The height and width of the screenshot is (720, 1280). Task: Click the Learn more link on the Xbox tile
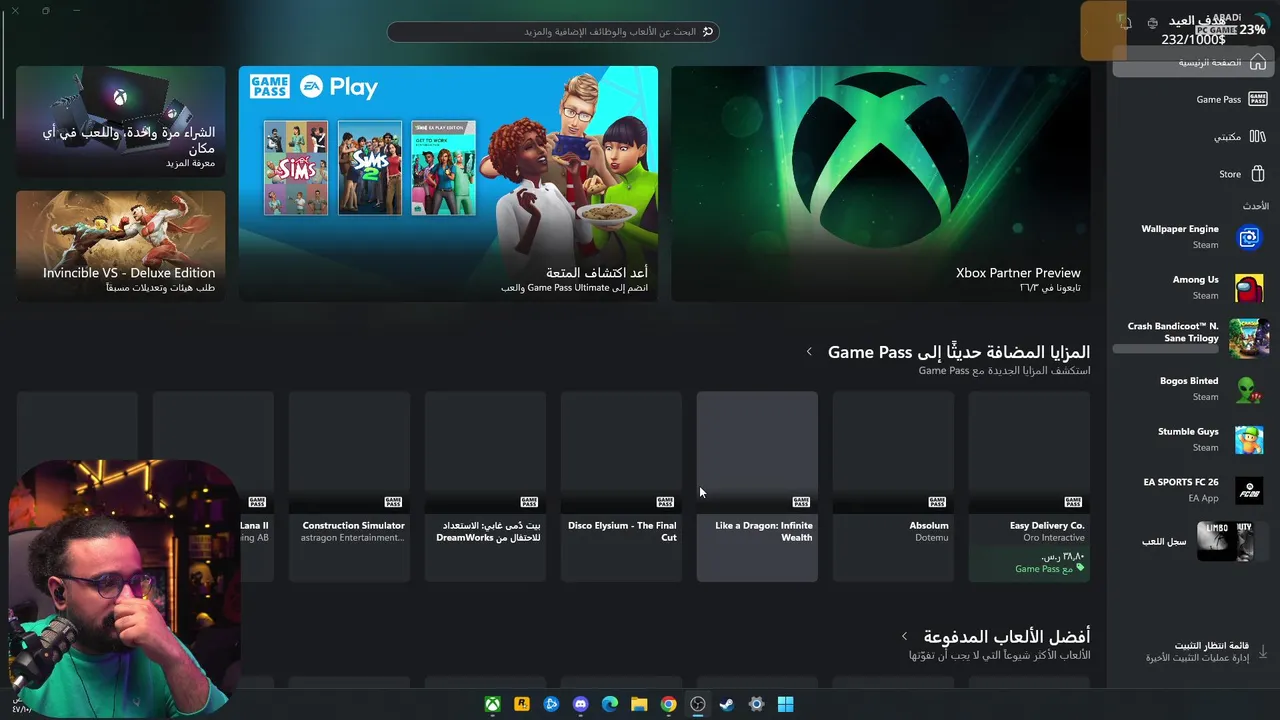click(190, 163)
